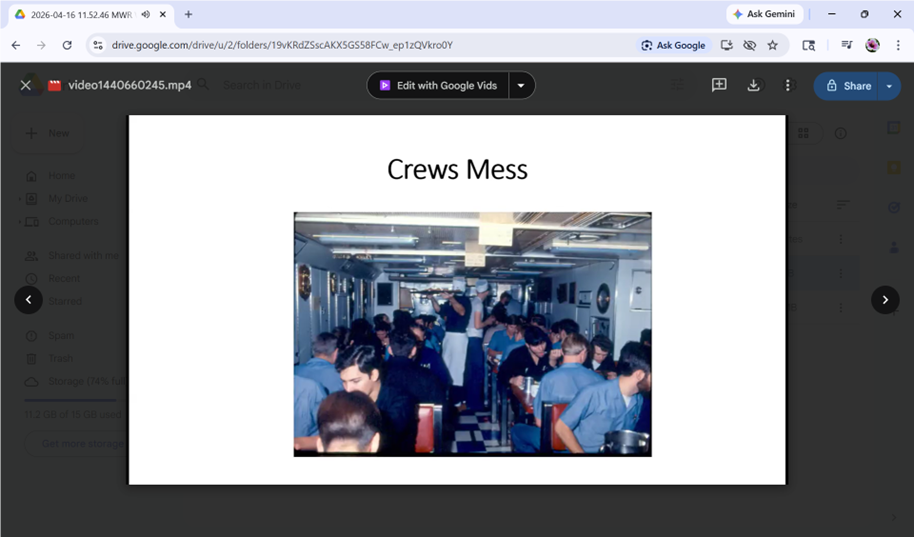Close the 2026-04-16 MWR tab
The image size is (914, 537).
pyautogui.click(x=163, y=14)
